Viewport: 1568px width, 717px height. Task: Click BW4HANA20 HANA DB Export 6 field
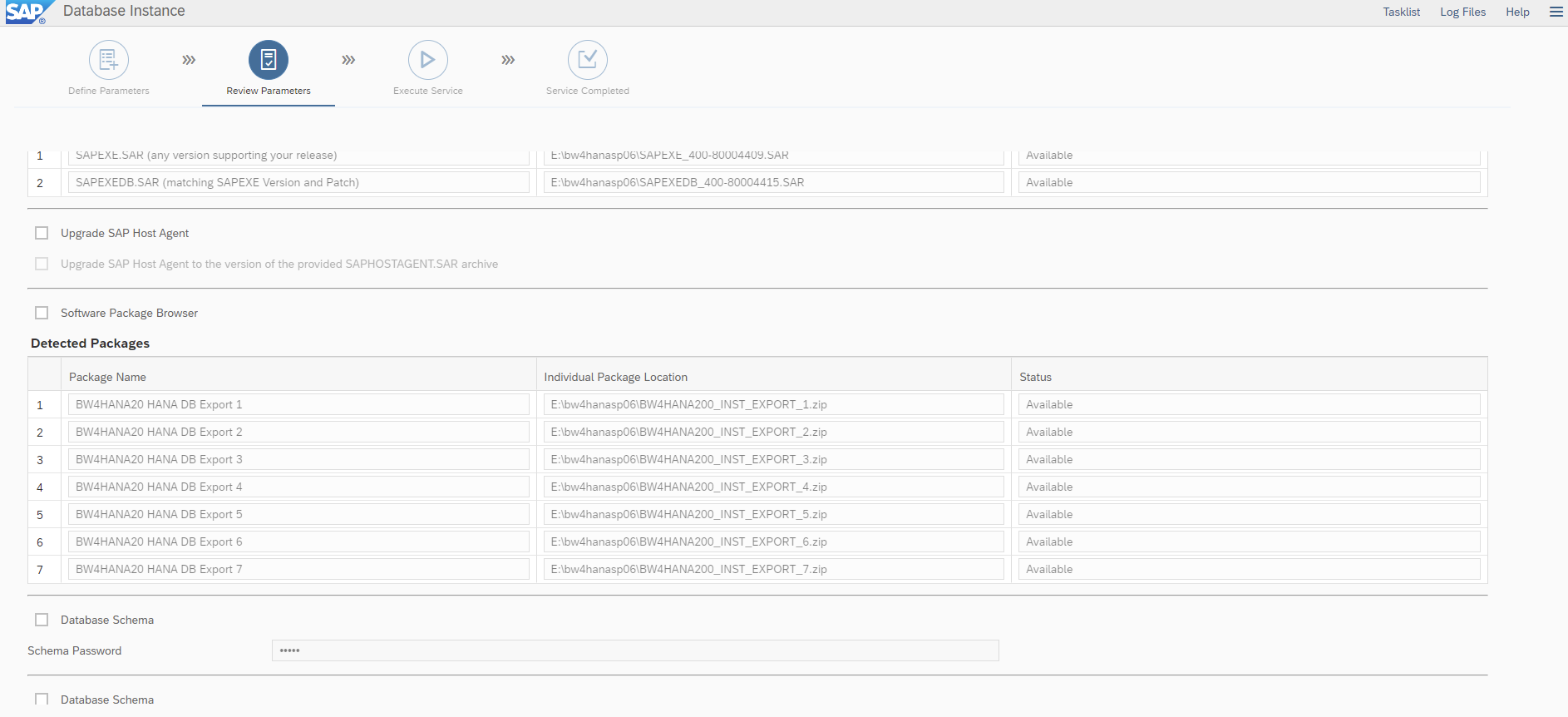[298, 541]
